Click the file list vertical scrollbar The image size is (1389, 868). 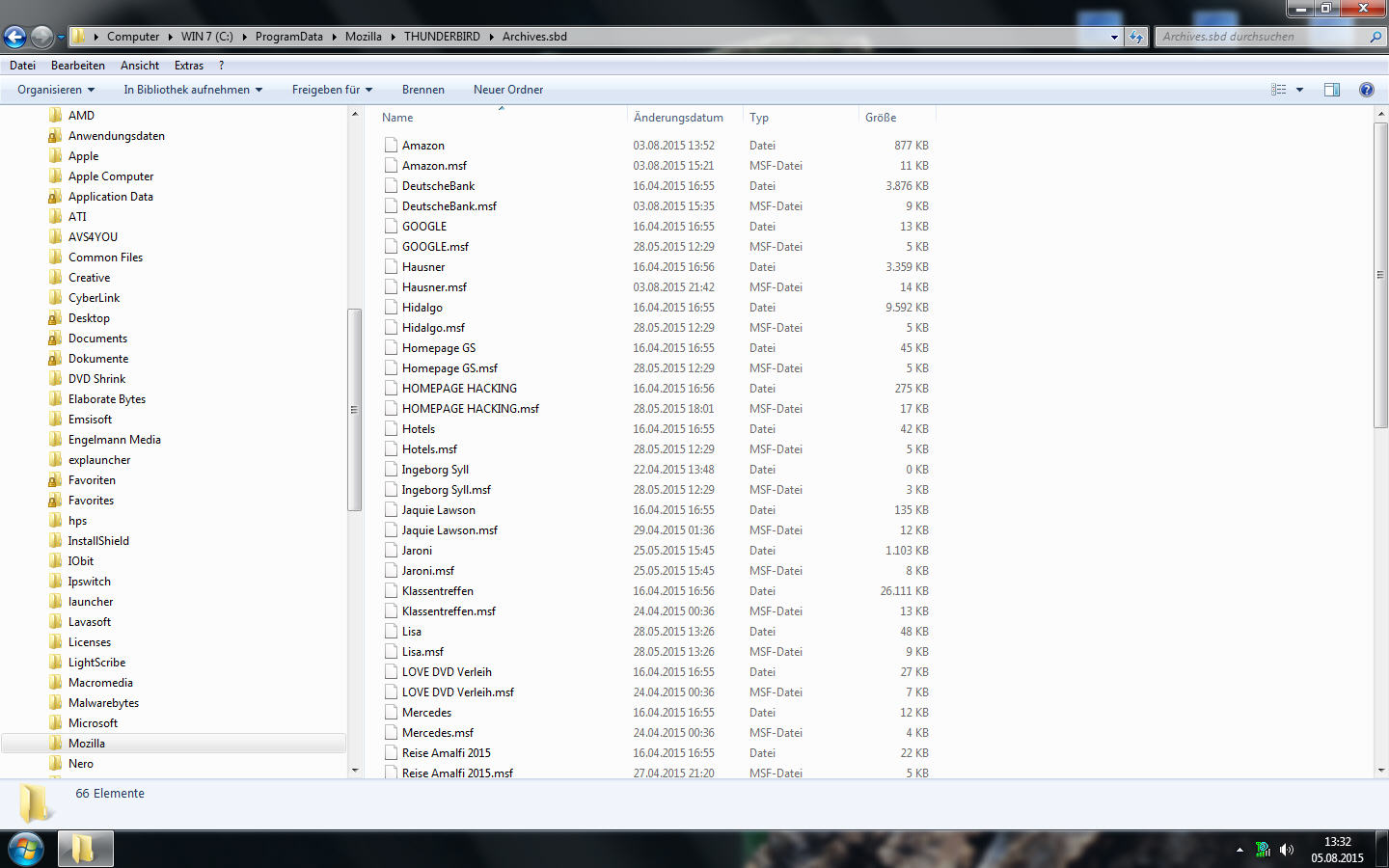tap(1380, 275)
